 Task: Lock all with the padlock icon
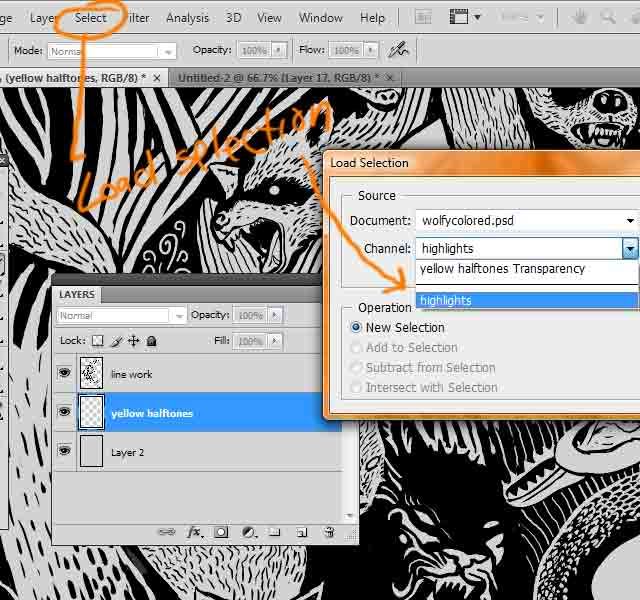tap(151, 341)
